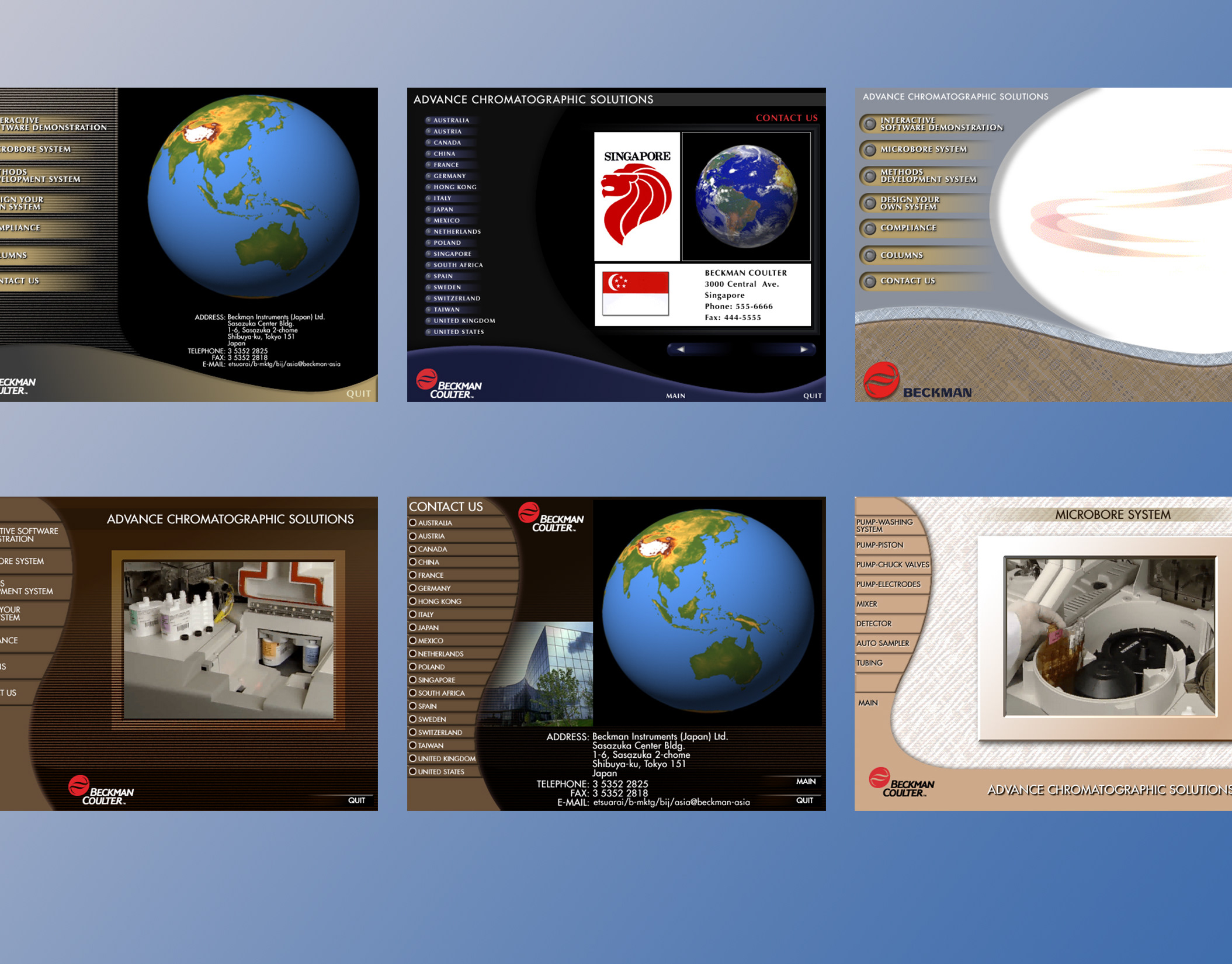Select the Hong Kong radio circle on the brown Contact Us screen
The width and height of the screenshot is (1232, 964).
point(412,601)
